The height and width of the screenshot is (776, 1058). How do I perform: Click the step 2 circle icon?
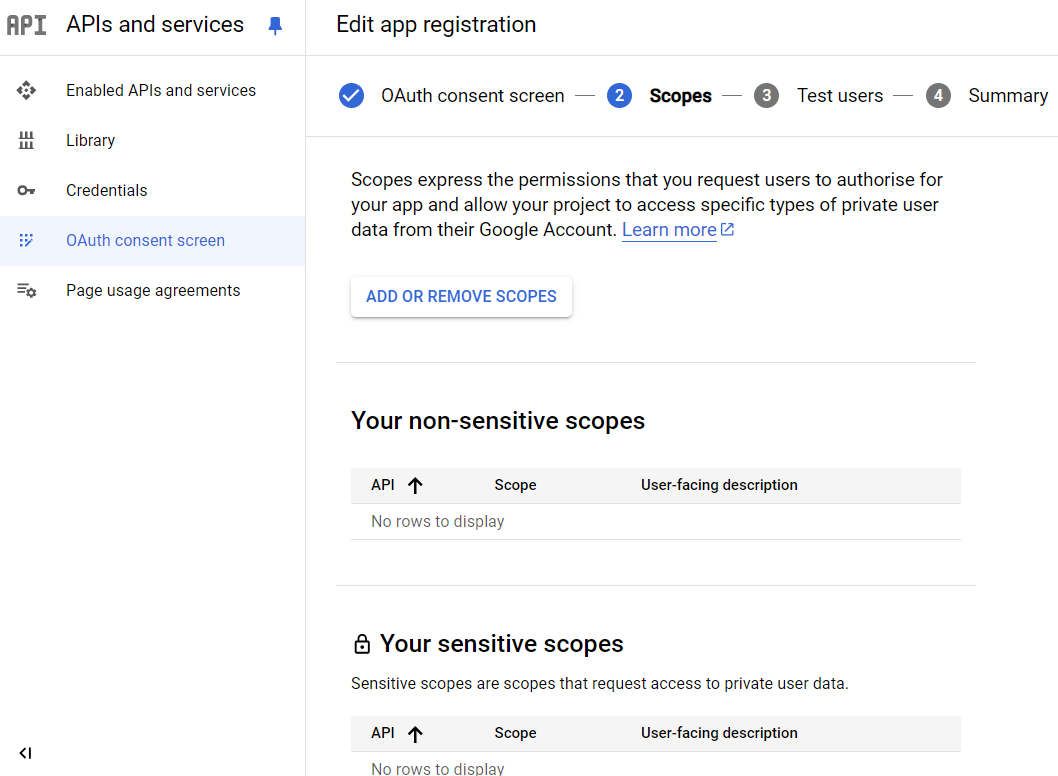pos(619,96)
